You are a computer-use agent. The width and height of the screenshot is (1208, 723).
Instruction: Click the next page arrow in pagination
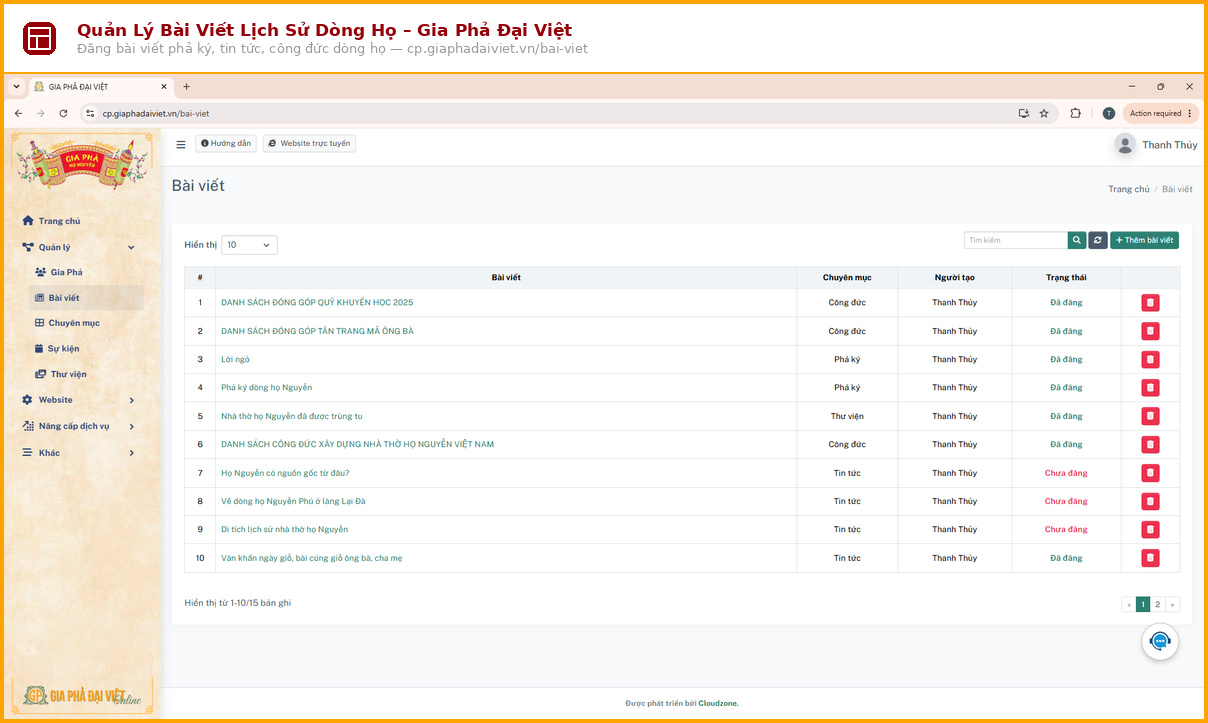pyautogui.click(x=1172, y=604)
